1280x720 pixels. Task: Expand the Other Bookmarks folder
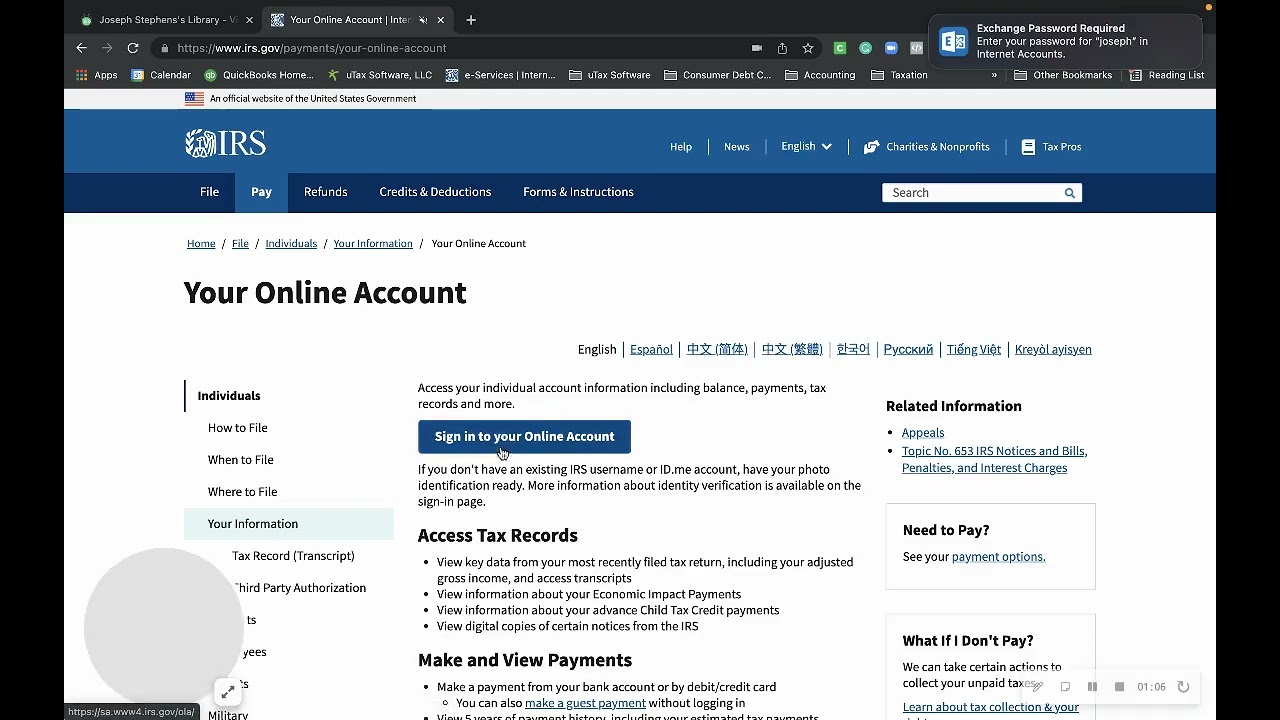coord(1063,75)
